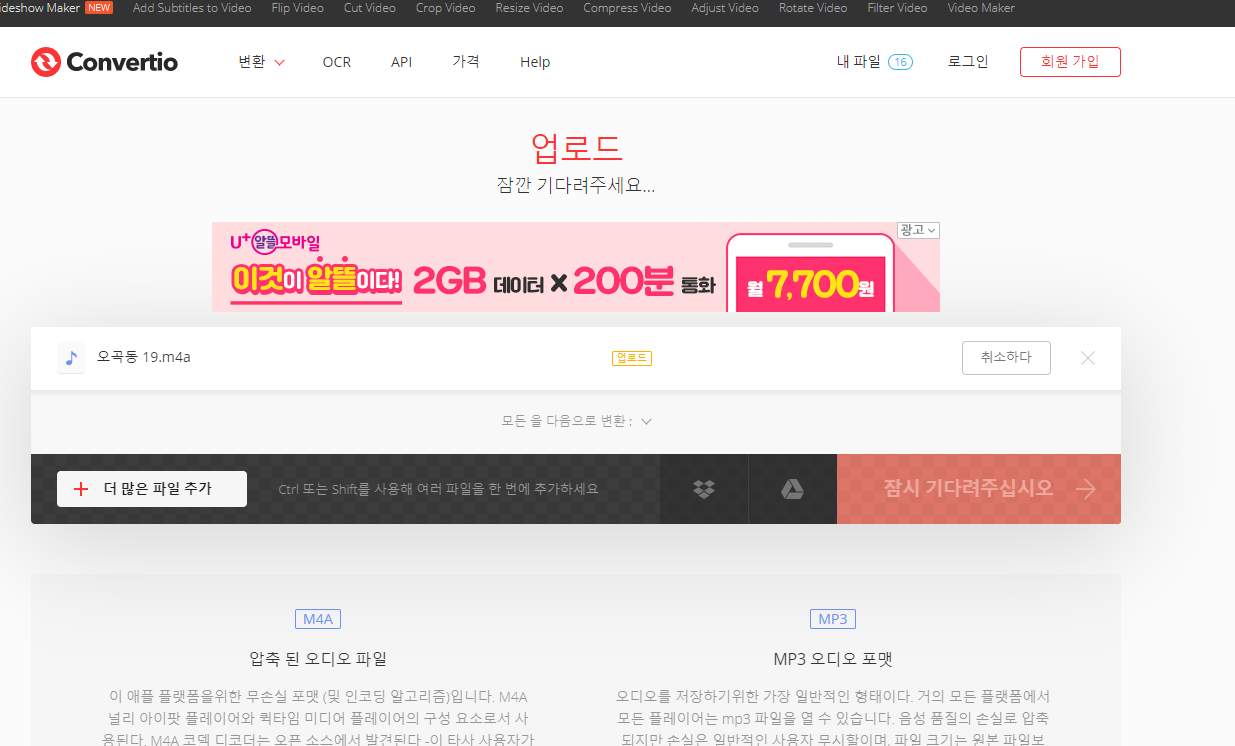Open 내 파일 with 16 files
Viewport: 1235px width, 746px height.
point(874,62)
